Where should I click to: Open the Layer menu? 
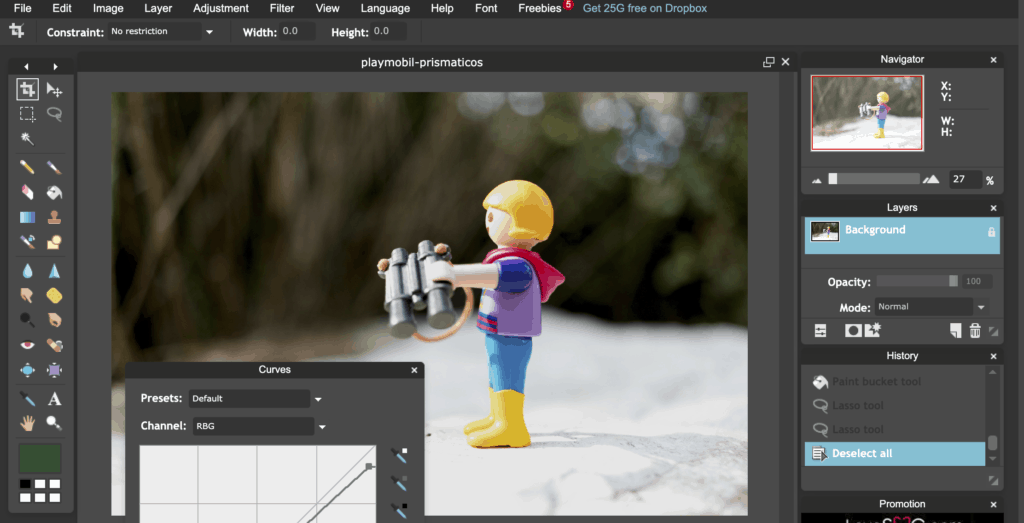point(158,8)
